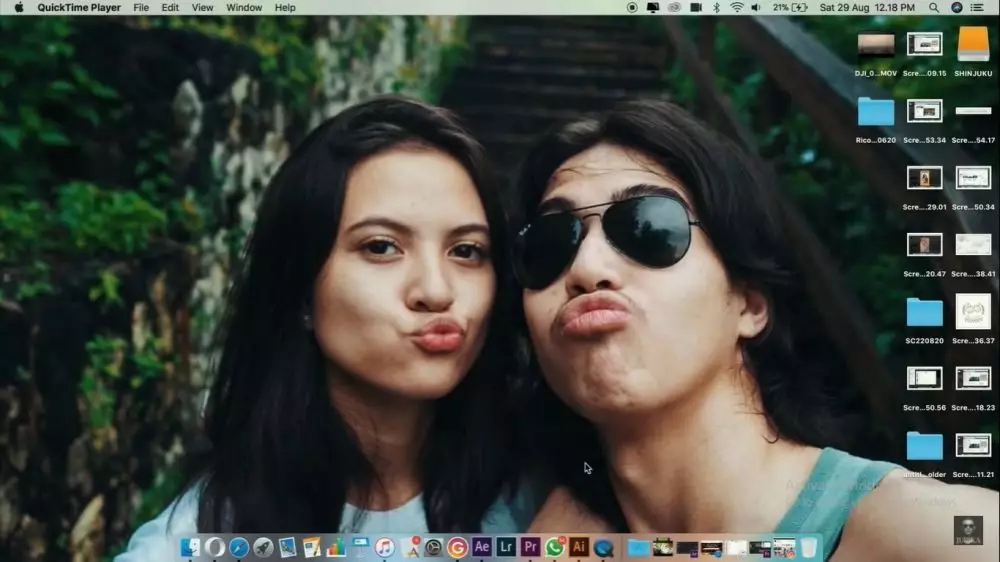This screenshot has width=1000, height=562.
Task: Click the Adobe Illustrator dock icon
Action: pyautogui.click(x=578, y=547)
